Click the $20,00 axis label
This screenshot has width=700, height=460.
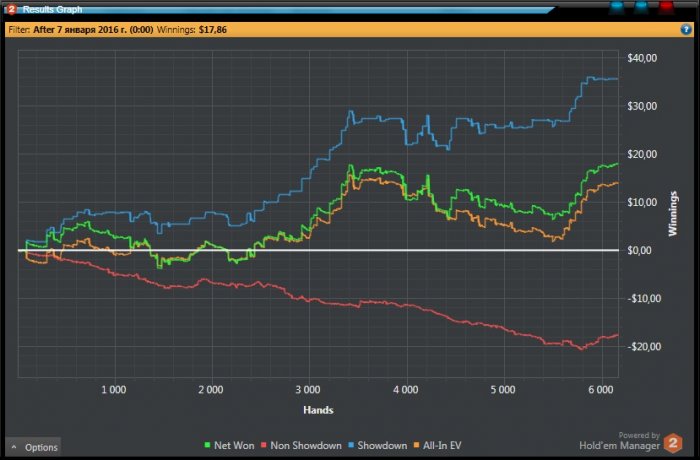coord(642,154)
